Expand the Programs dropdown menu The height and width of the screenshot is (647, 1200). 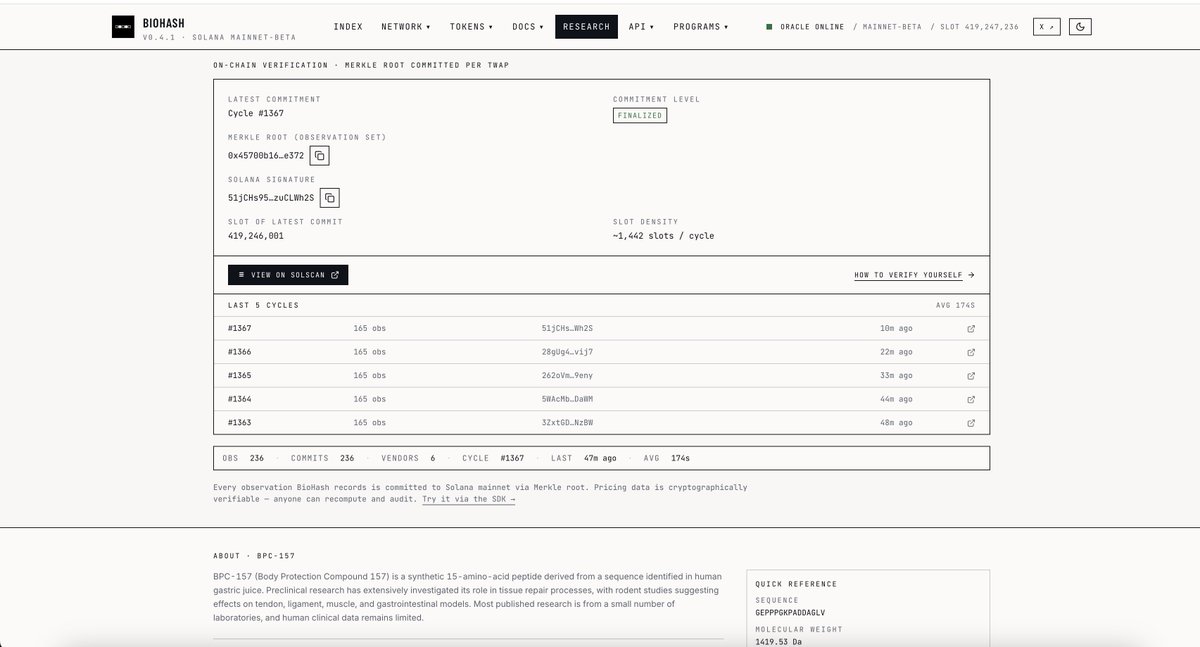point(701,27)
